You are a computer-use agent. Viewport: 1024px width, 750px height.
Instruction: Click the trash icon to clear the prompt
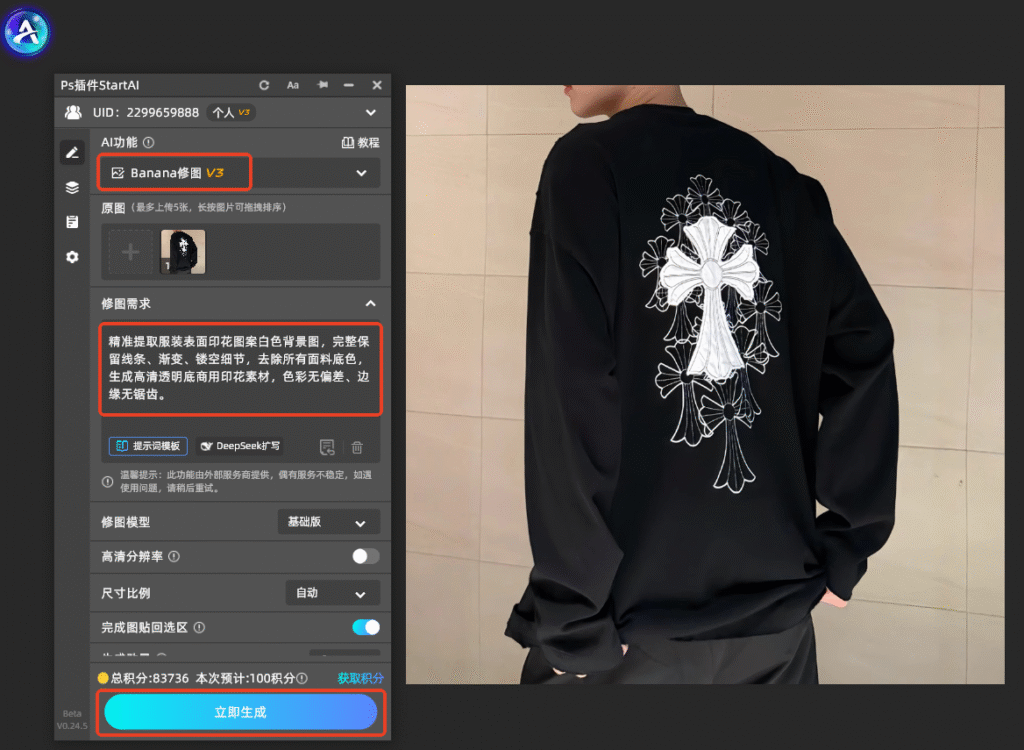pyautogui.click(x=357, y=447)
